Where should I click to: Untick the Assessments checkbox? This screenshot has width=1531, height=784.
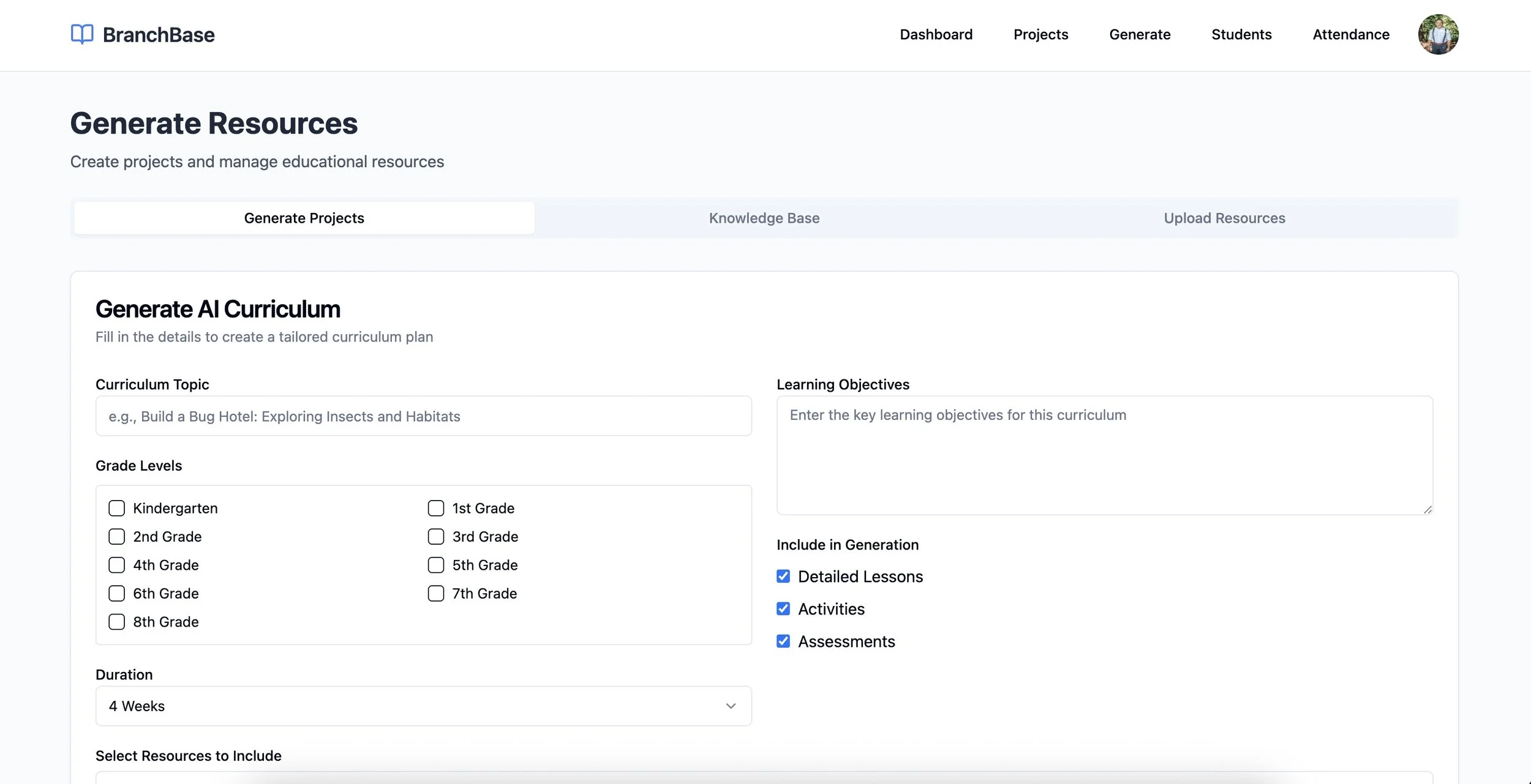click(x=783, y=641)
